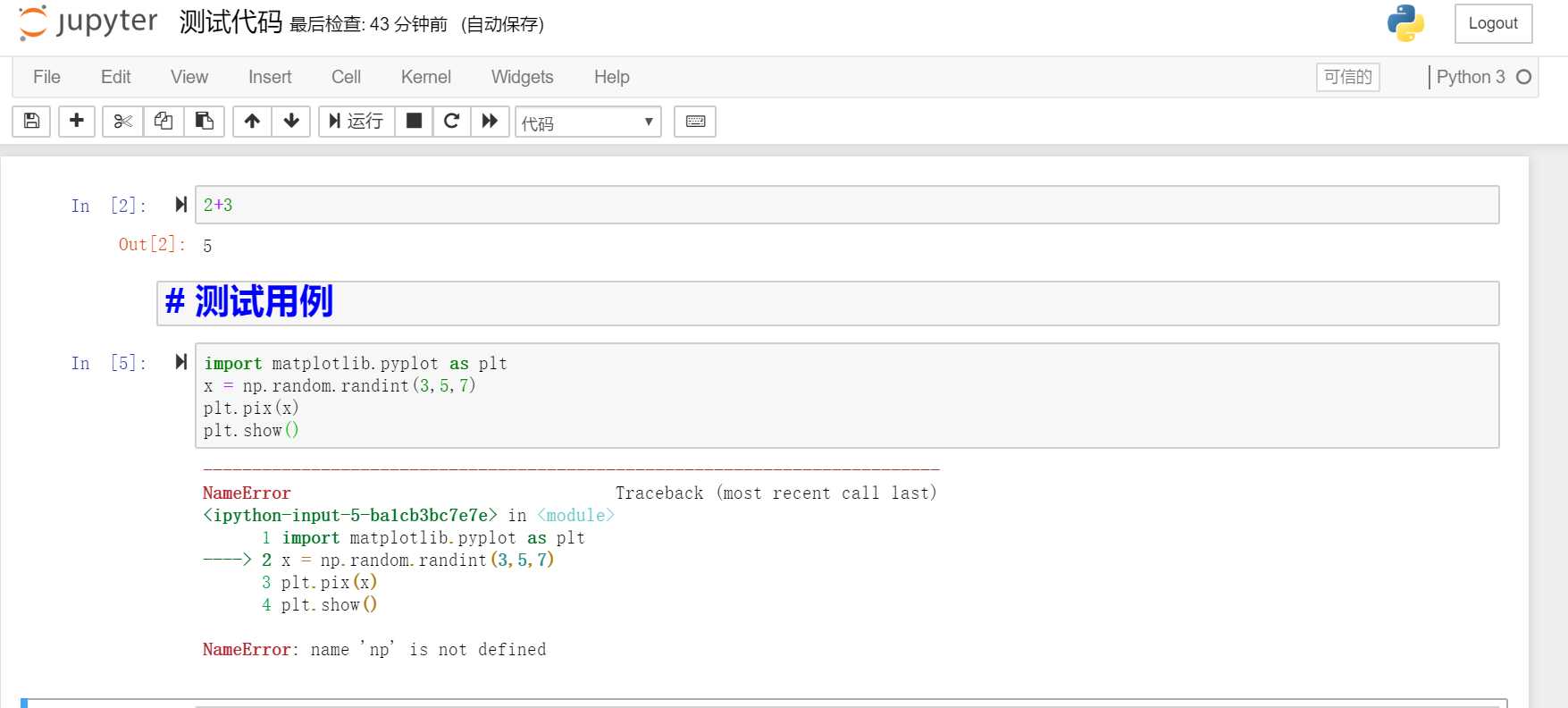
Task: Click the red NameError heading in traceback
Action: [x=247, y=493]
